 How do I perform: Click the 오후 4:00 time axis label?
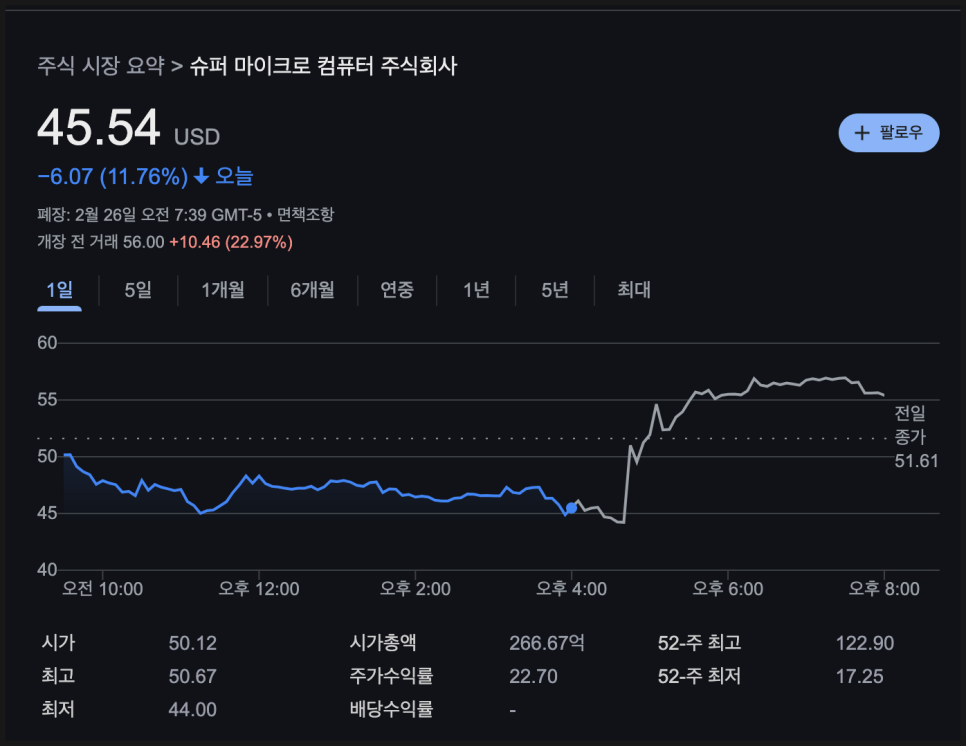(571, 589)
